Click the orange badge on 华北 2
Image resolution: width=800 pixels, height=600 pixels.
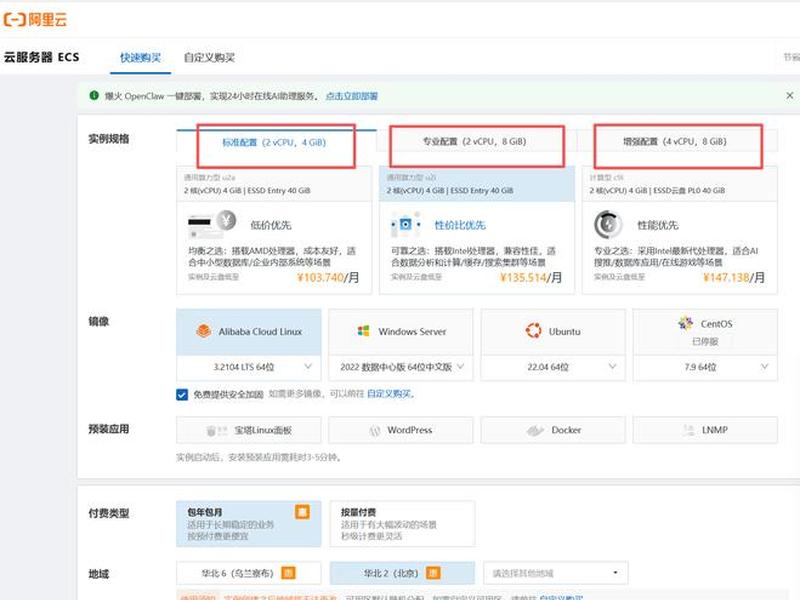point(433,573)
